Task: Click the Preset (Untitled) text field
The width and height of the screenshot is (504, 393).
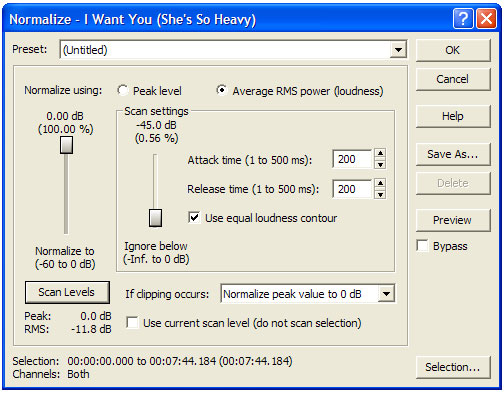Action: point(225,50)
